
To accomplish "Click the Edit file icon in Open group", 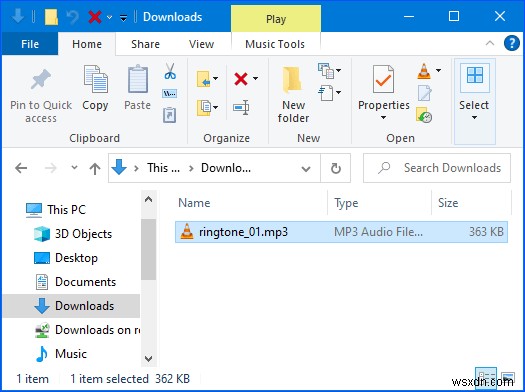I will tap(424, 93).
